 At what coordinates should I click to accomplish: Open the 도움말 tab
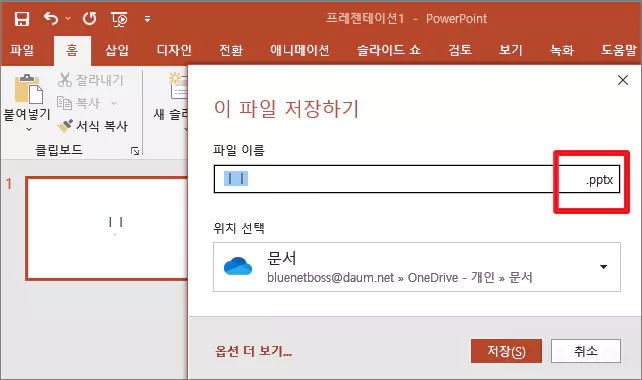coord(619,50)
